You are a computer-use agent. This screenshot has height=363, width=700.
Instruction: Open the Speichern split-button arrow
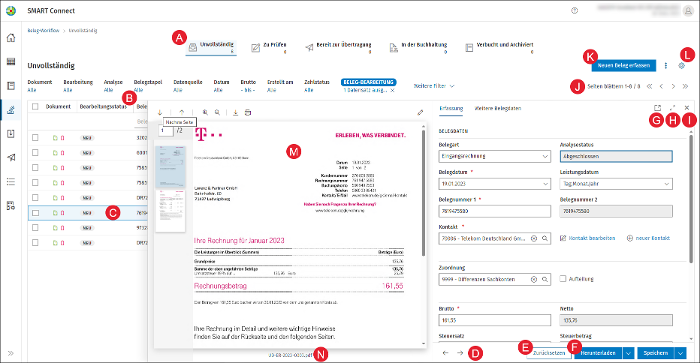[x=680, y=353]
